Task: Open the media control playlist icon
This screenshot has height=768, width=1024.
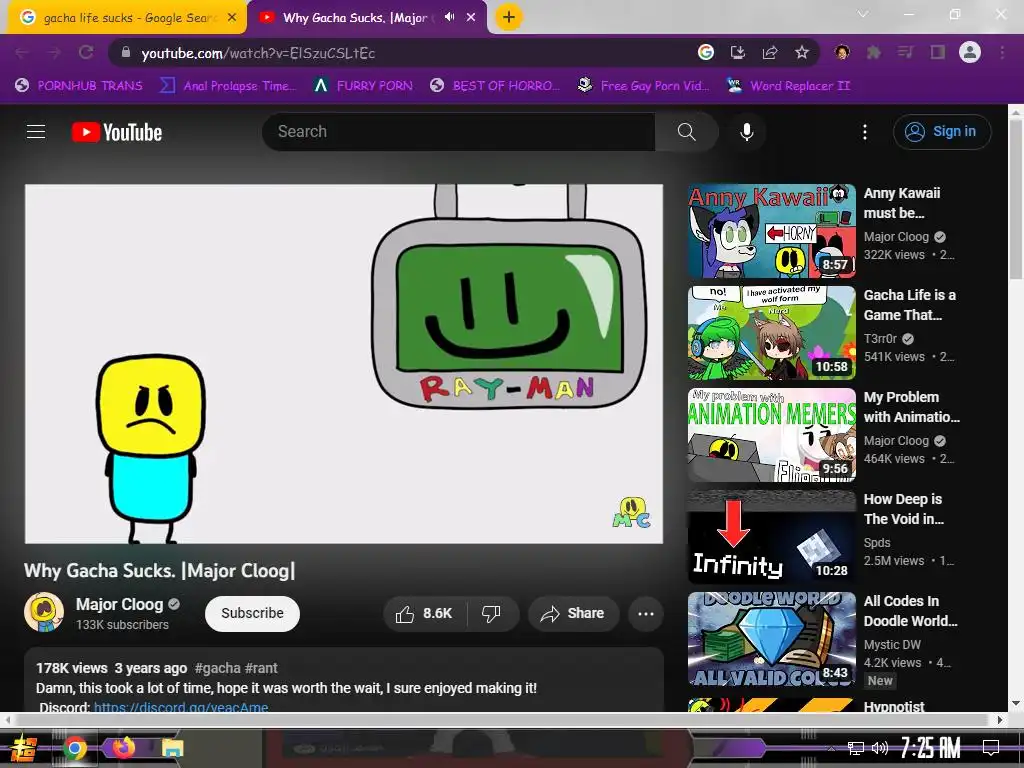Action: pos(905,52)
